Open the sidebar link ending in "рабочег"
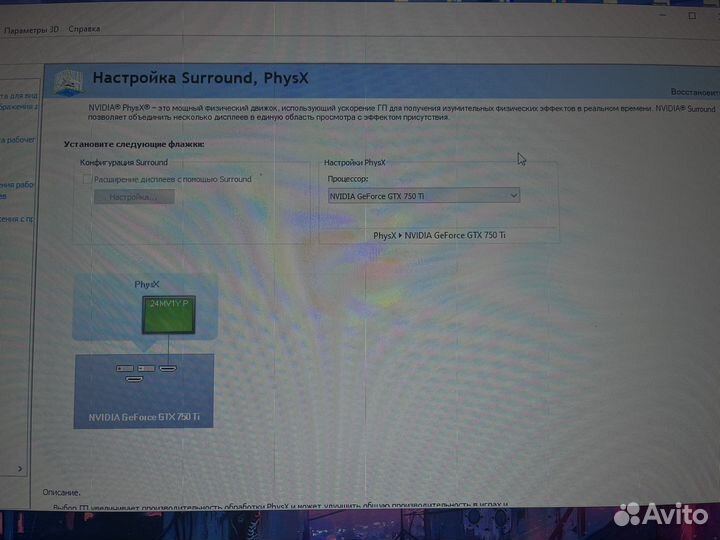The height and width of the screenshot is (540, 720). [17, 140]
